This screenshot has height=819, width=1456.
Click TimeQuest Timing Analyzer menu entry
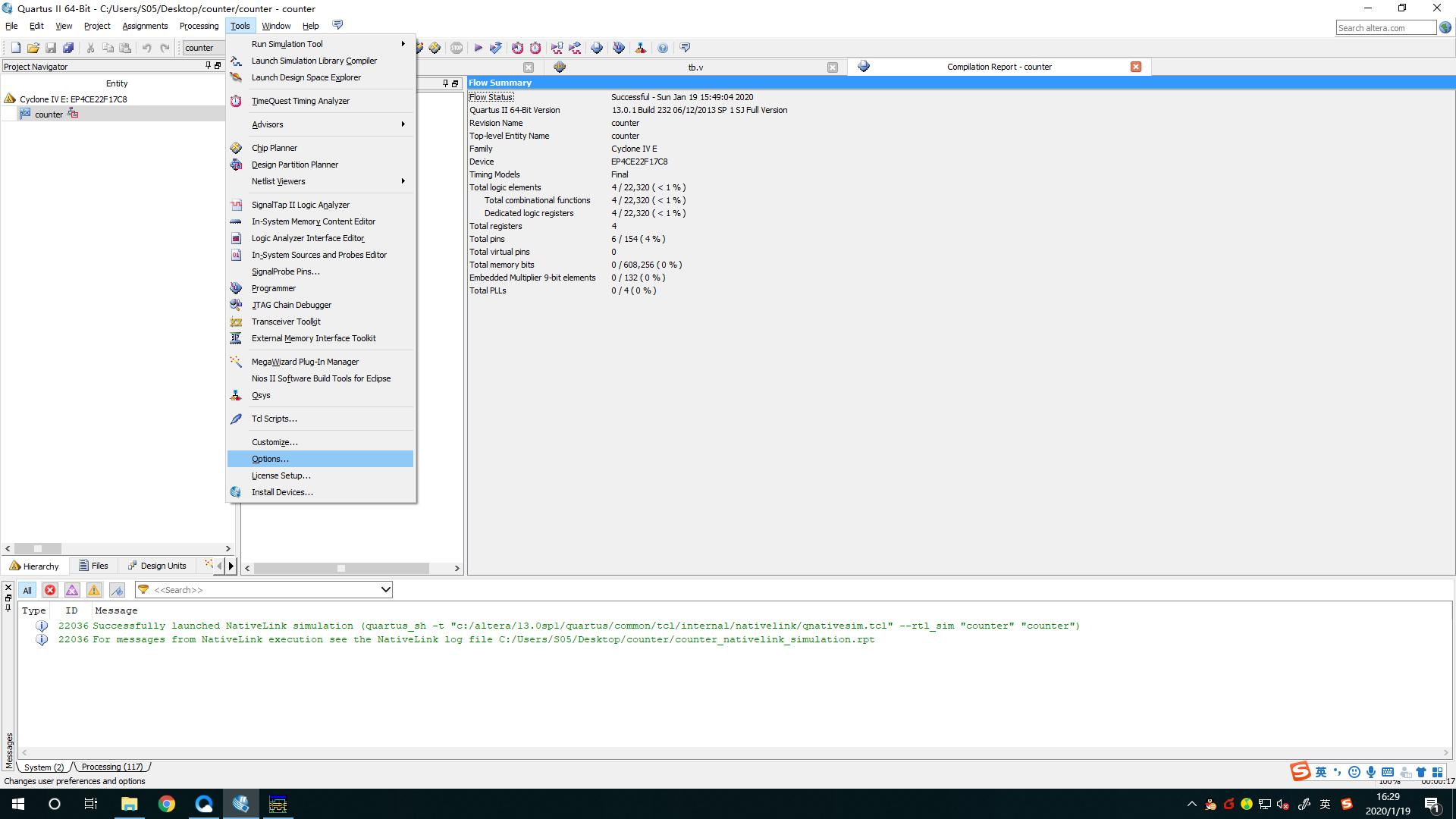click(320, 101)
